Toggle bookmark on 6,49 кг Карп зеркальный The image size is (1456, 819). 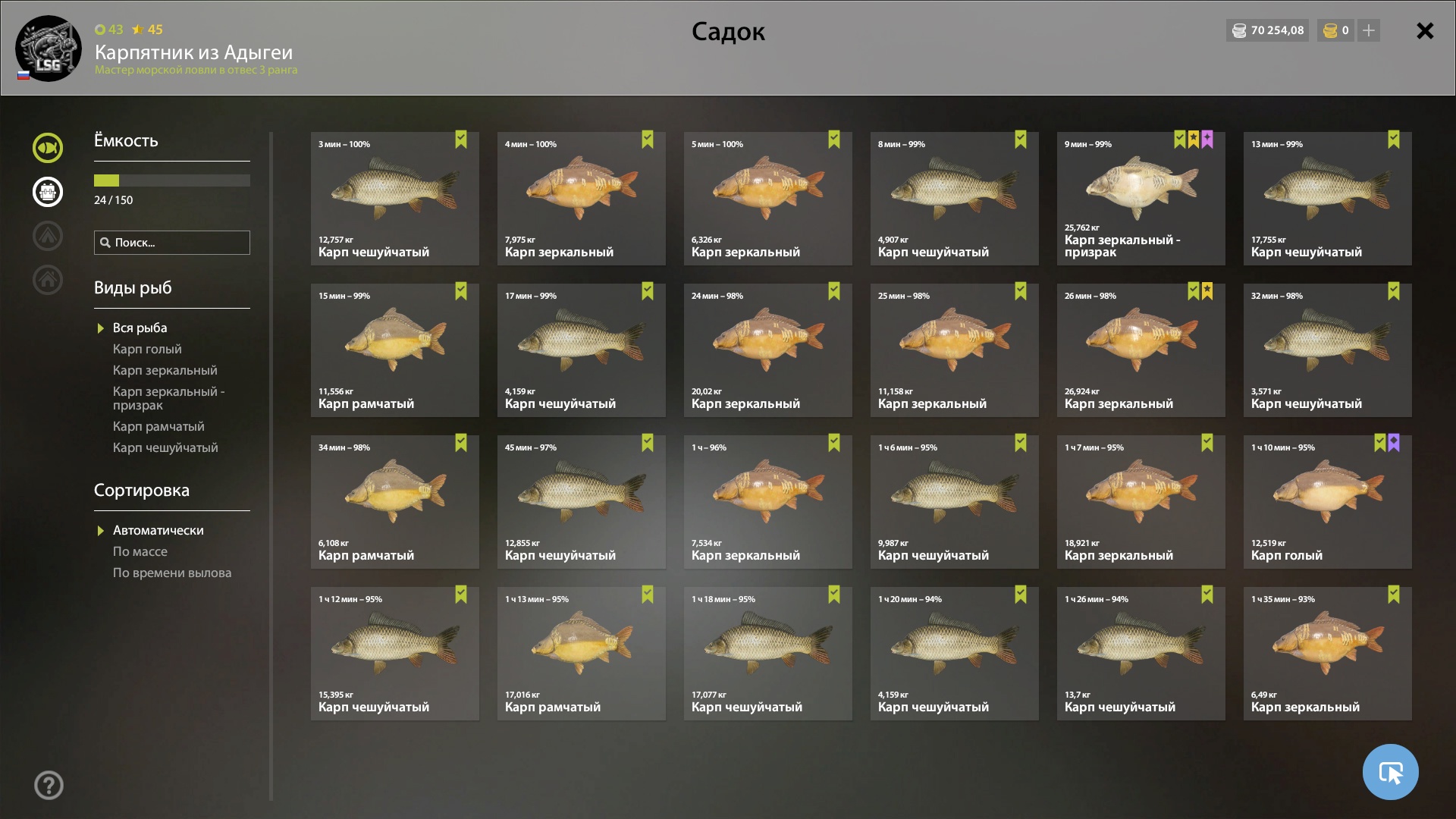[1394, 595]
